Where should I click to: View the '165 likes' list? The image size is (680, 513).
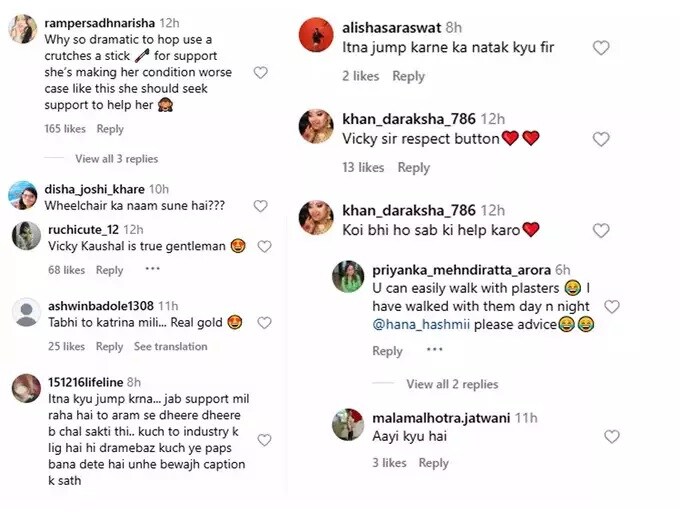coord(66,129)
